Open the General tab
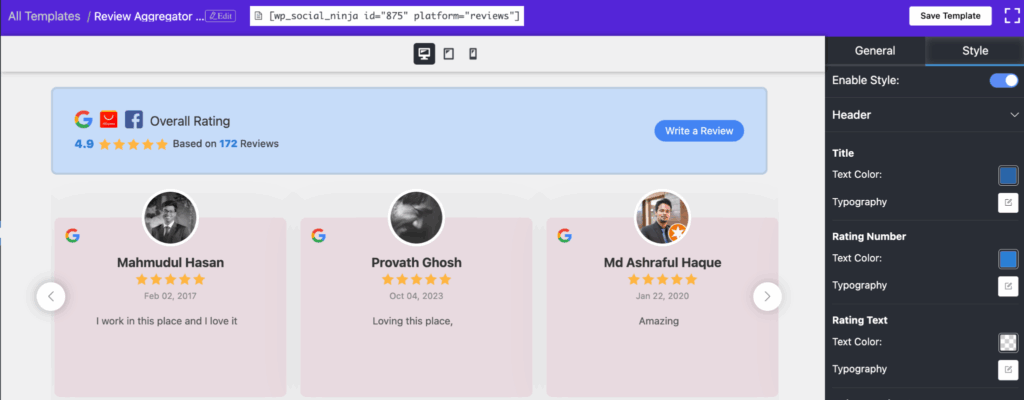This screenshot has width=1024, height=400. click(875, 51)
